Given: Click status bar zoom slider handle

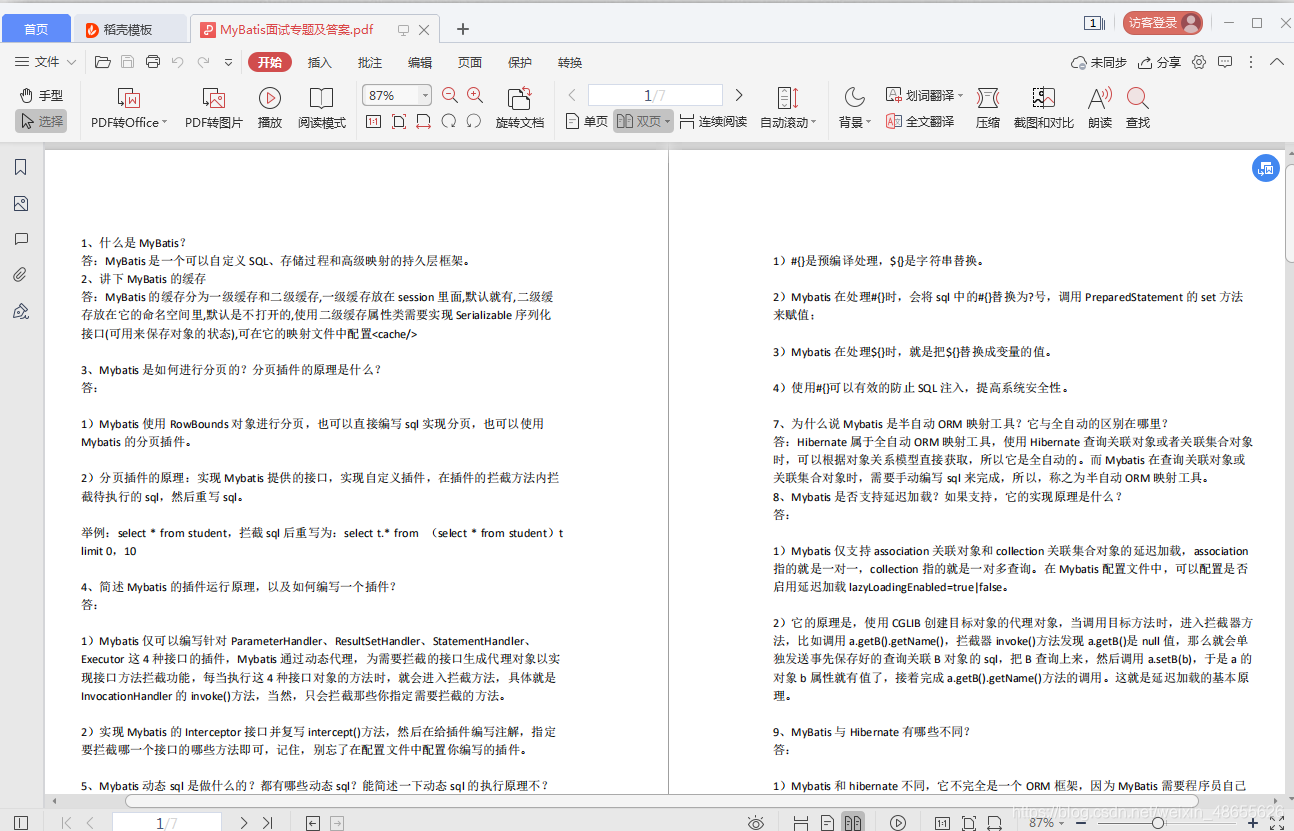Looking at the screenshot, I should (x=1157, y=822).
